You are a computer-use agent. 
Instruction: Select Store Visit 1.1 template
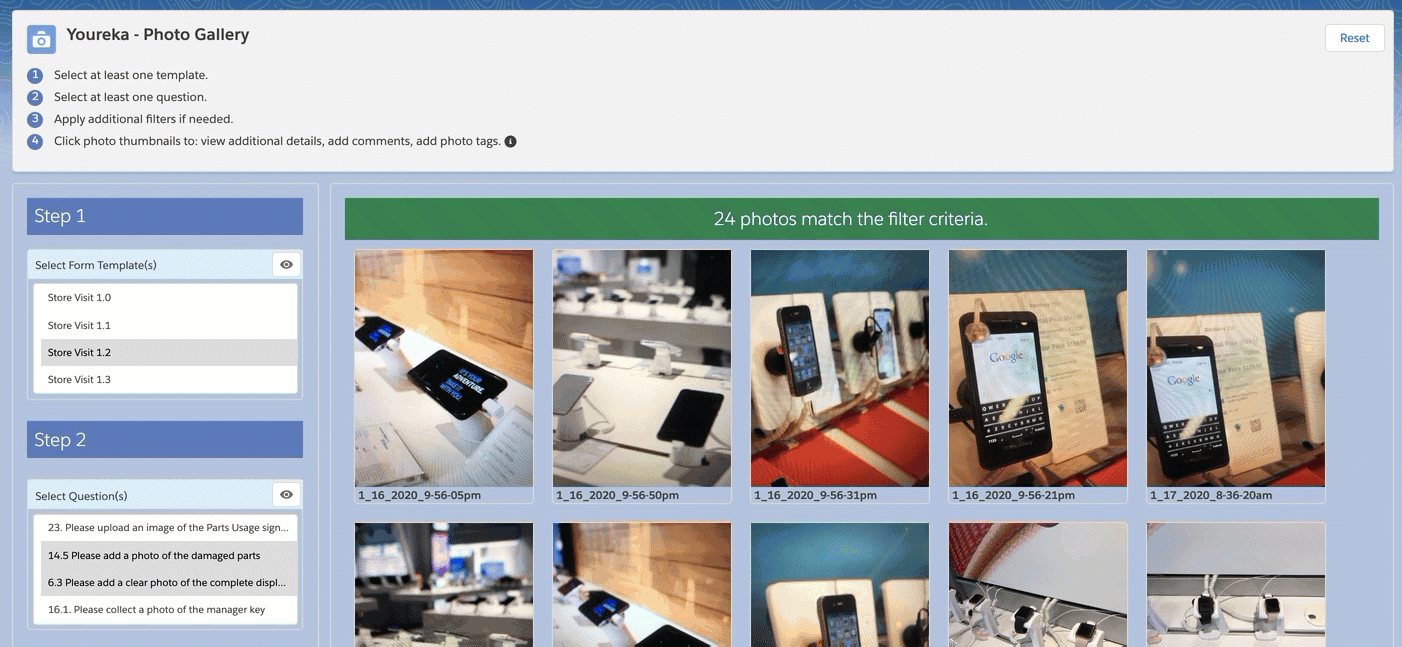pos(169,325)
